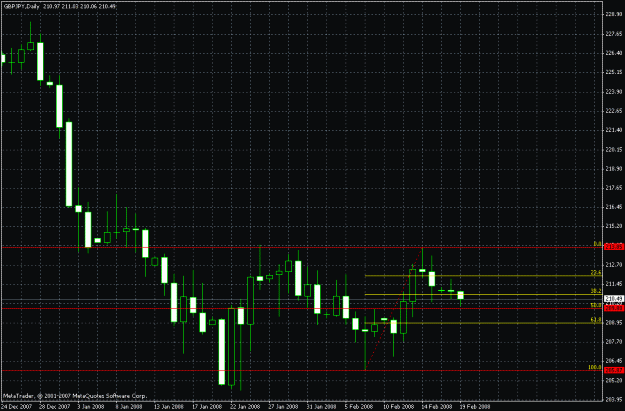Click the red 213.85 price tag
Screen dimensions: 625x411
pyautogui.click(x=614, y=247)
